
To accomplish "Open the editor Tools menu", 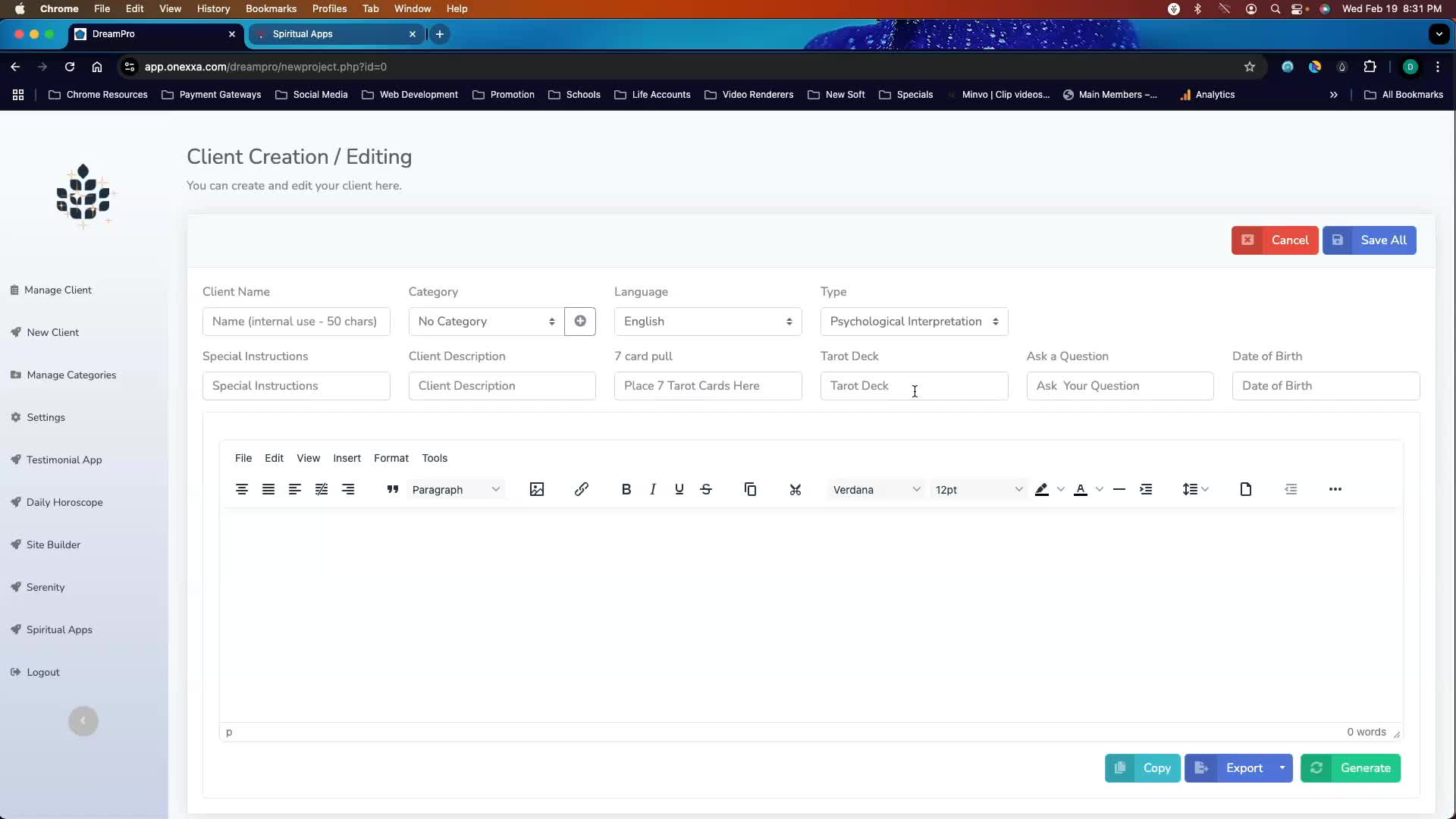I will [x=435, y=458].
